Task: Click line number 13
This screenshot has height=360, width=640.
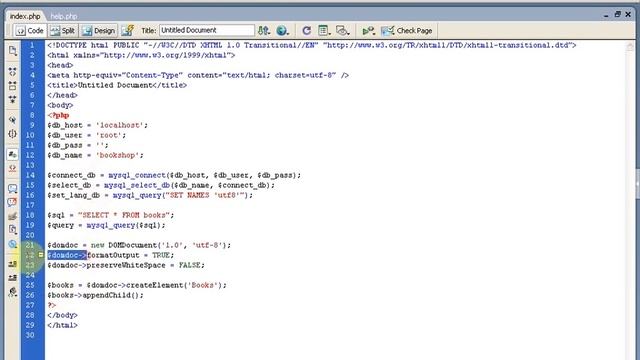Action: click(30, 165)
